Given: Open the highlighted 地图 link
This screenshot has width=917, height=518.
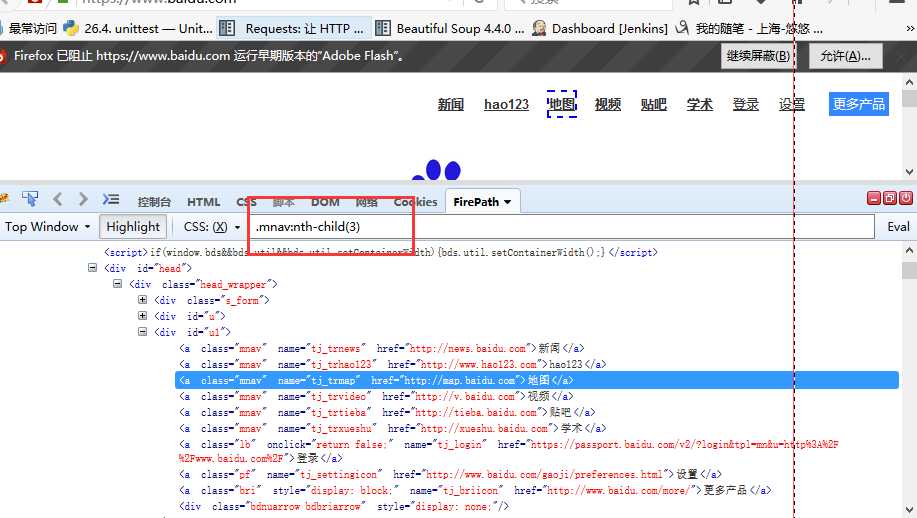Looking at the screenshot, I should click(562, 104).
